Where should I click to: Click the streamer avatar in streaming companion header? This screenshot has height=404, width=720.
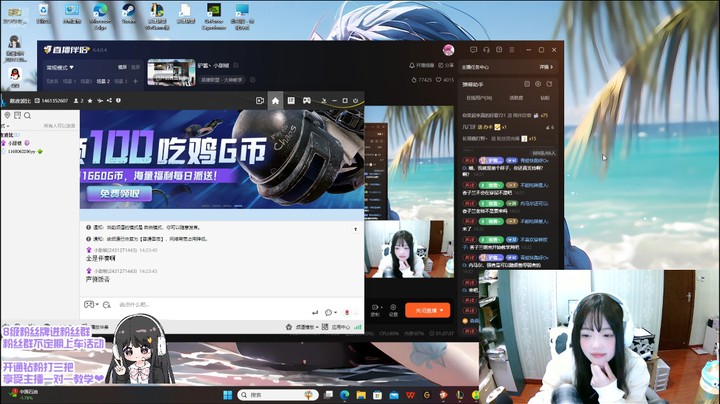tap(449, 50)
